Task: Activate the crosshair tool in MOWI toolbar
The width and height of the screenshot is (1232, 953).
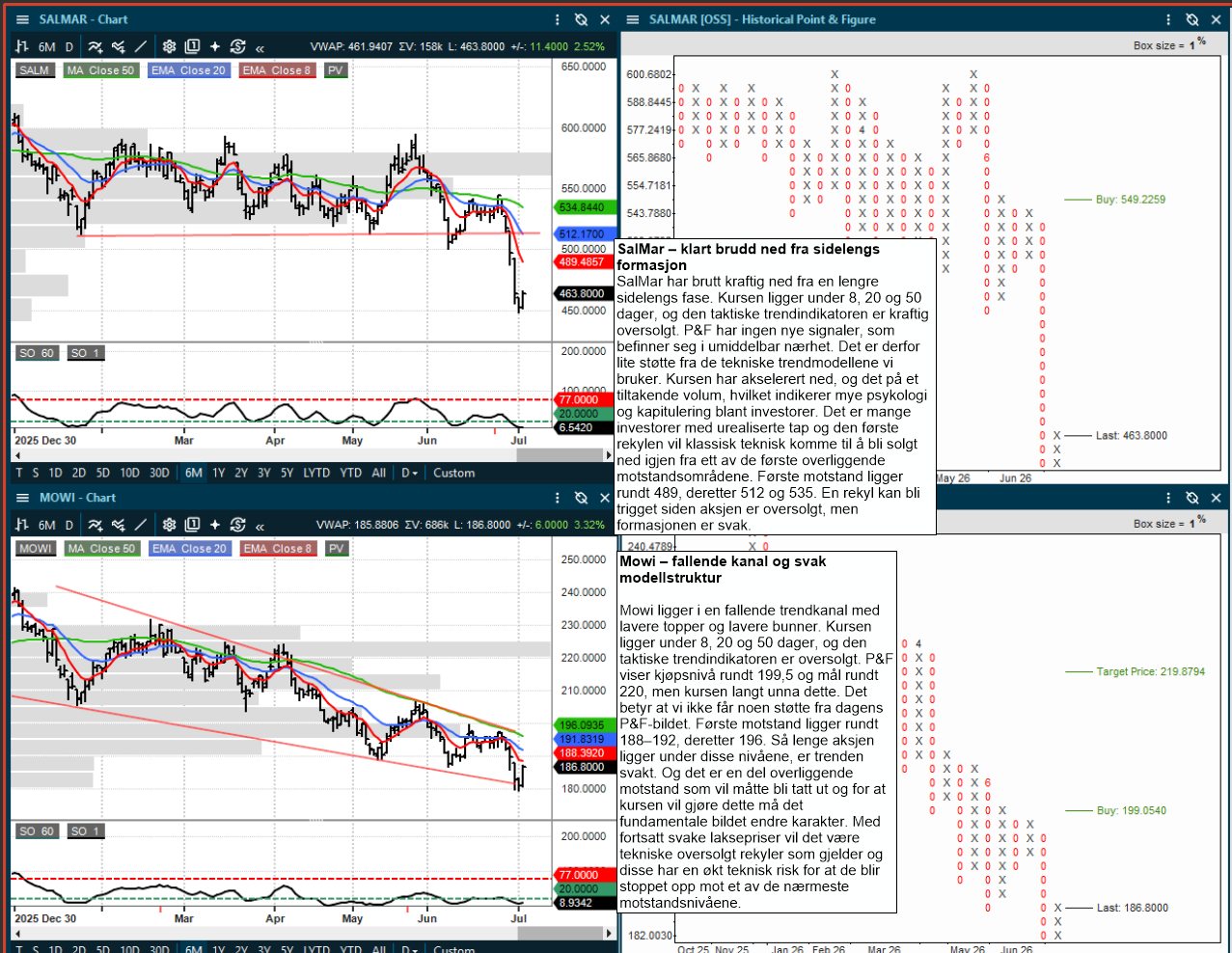Action: (214, 525)
